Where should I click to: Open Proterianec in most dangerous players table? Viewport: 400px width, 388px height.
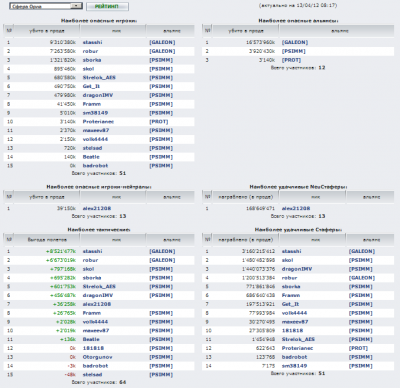pos(98,122)
